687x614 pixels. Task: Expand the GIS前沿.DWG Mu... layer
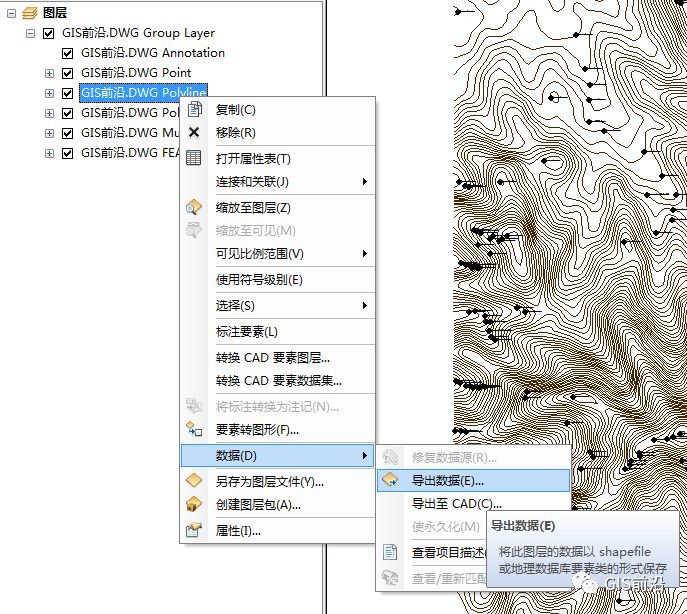click(x=50, y=133)
